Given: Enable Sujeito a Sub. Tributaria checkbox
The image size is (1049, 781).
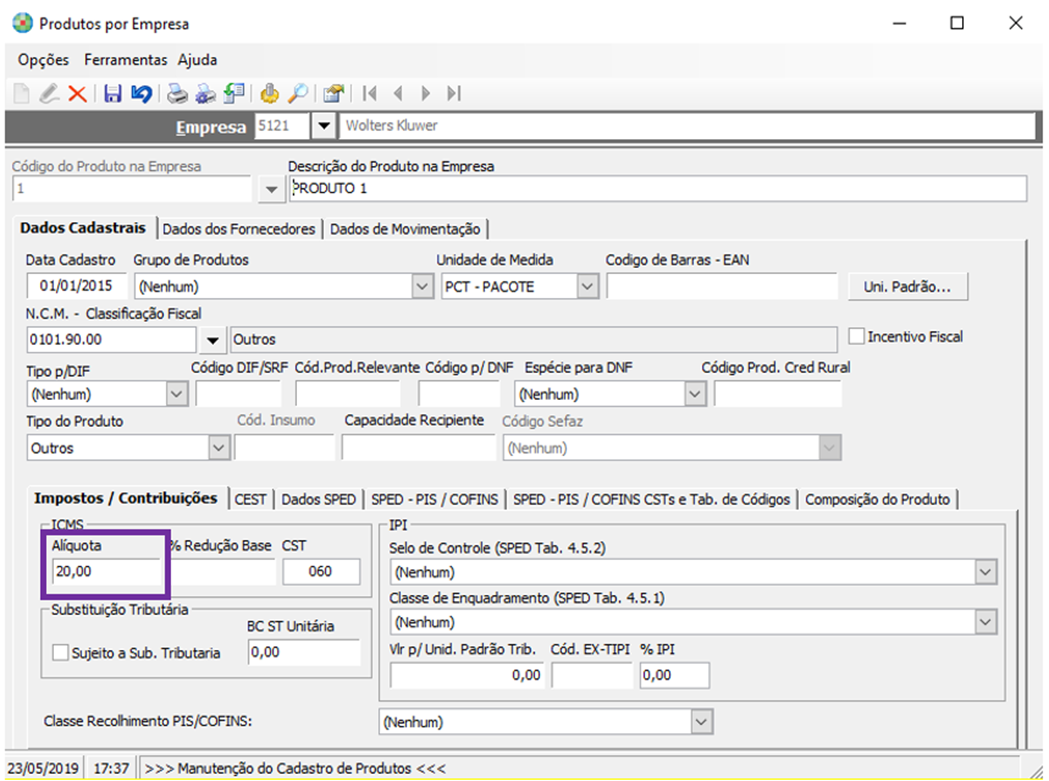Looking at the screenshot, I should click(60, 653).
